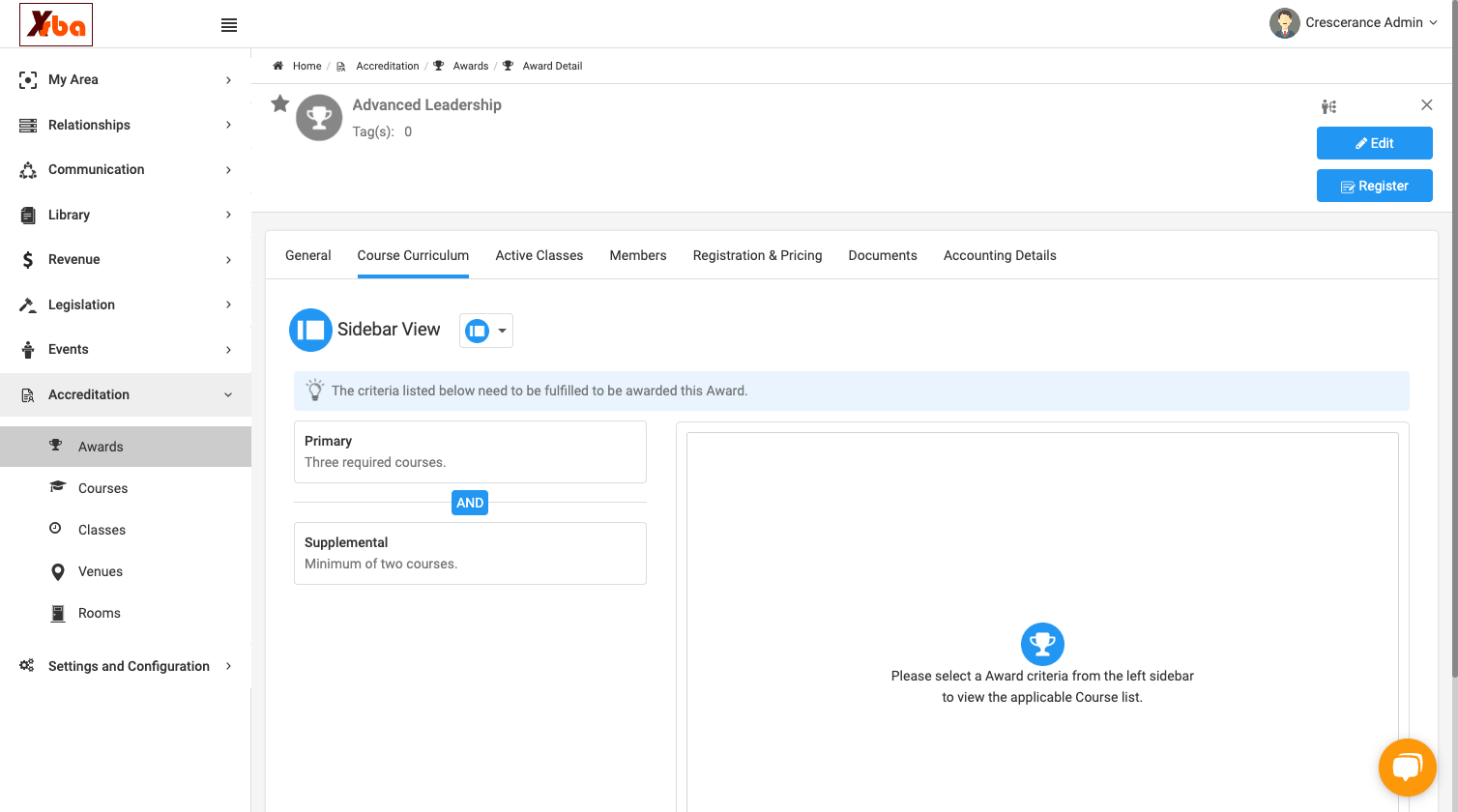Toggle the hamburger menu icon
1458x812 pixels.
click(229, 25)
